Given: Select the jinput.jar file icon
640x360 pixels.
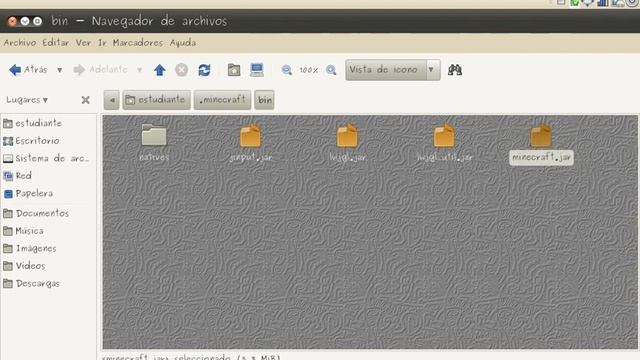Looking at the screenshot, I should 250,135.
